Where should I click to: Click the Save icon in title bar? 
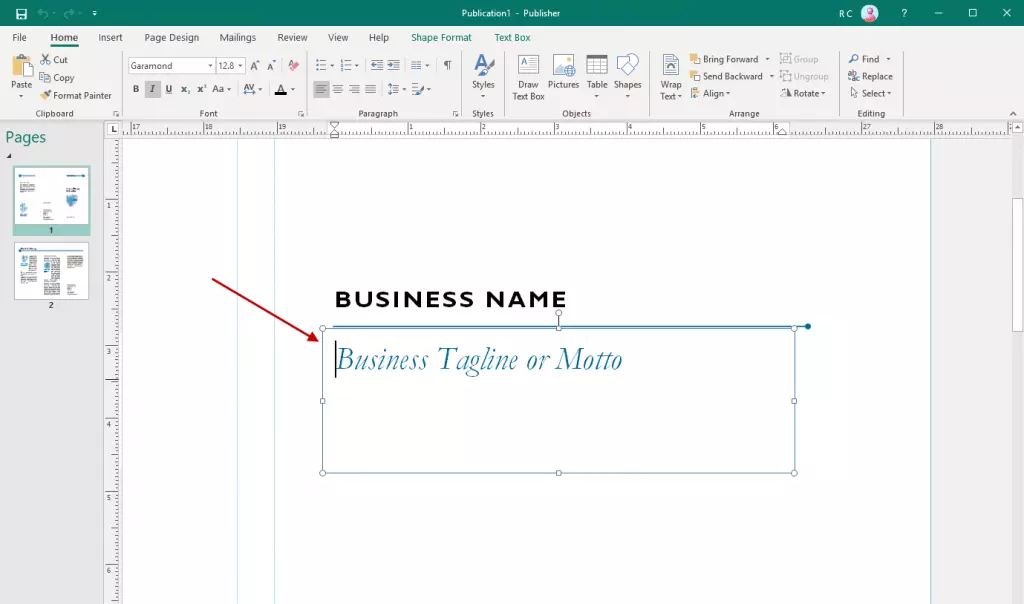tap(21, 13)
